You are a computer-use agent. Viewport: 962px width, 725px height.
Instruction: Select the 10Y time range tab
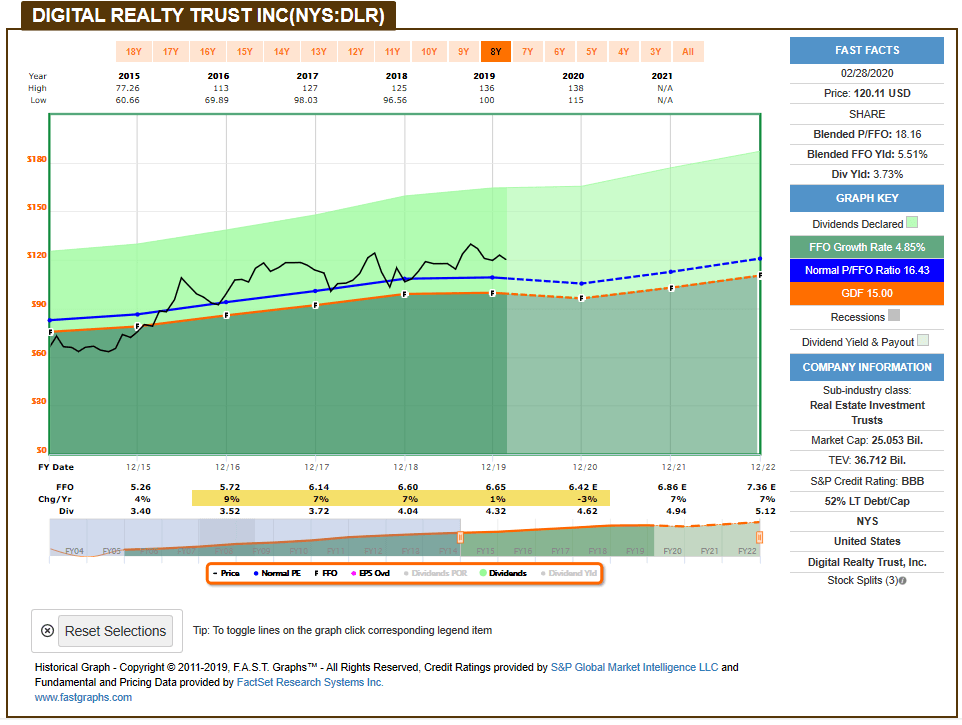tap(429, 52)
